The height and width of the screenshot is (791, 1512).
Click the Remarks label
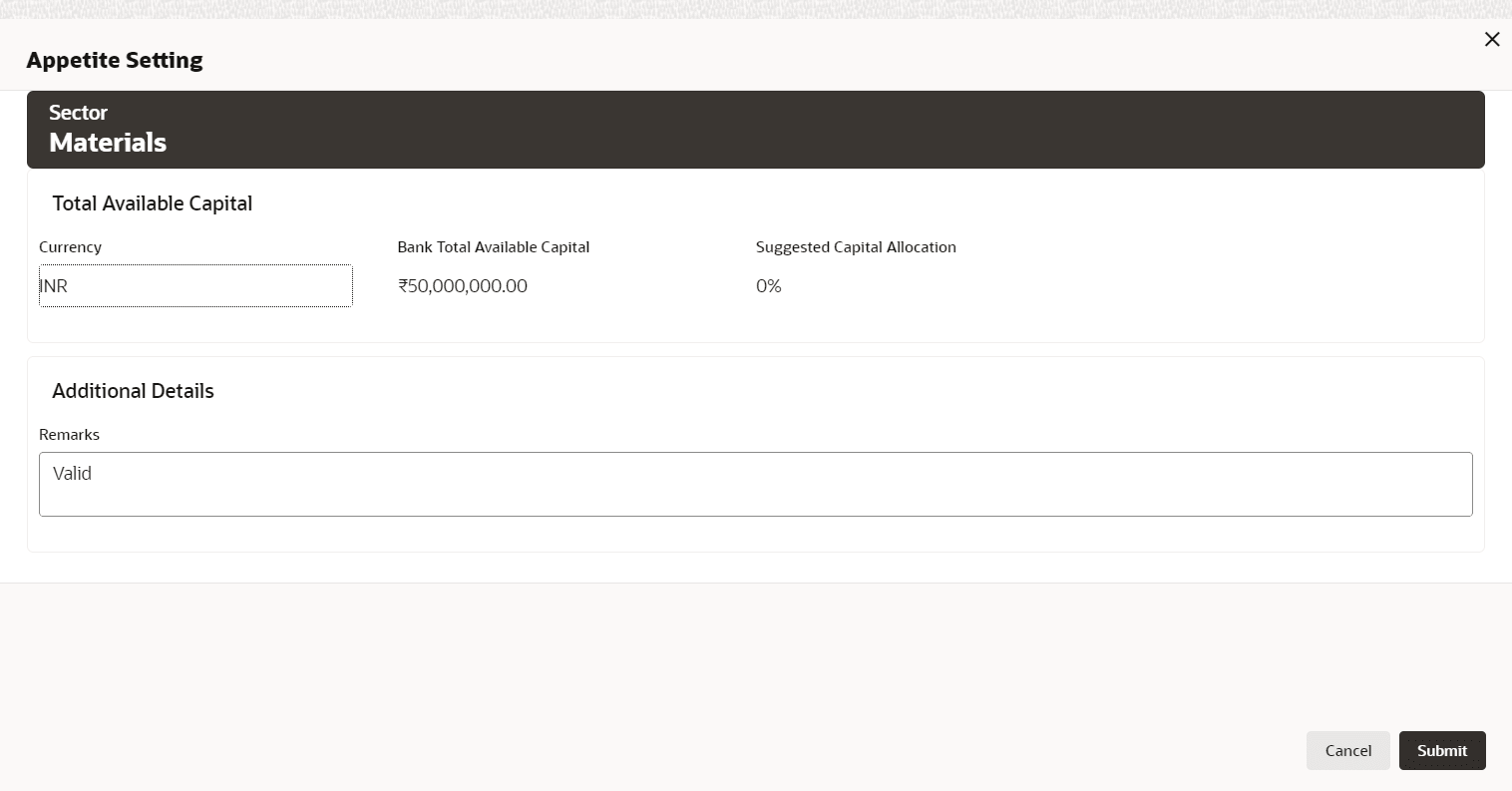coord(69,435)
